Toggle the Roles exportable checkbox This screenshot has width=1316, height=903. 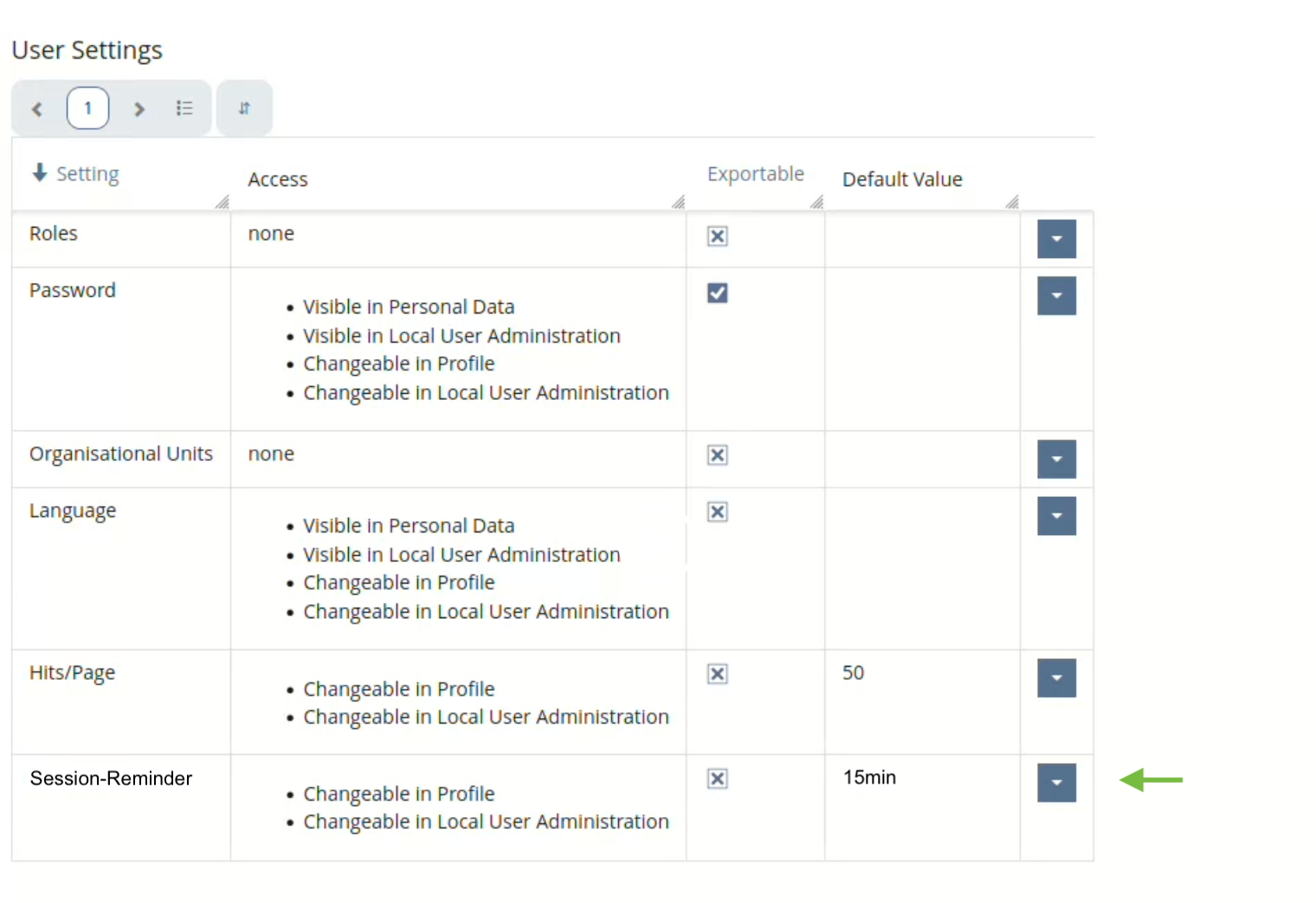point(718,236)
